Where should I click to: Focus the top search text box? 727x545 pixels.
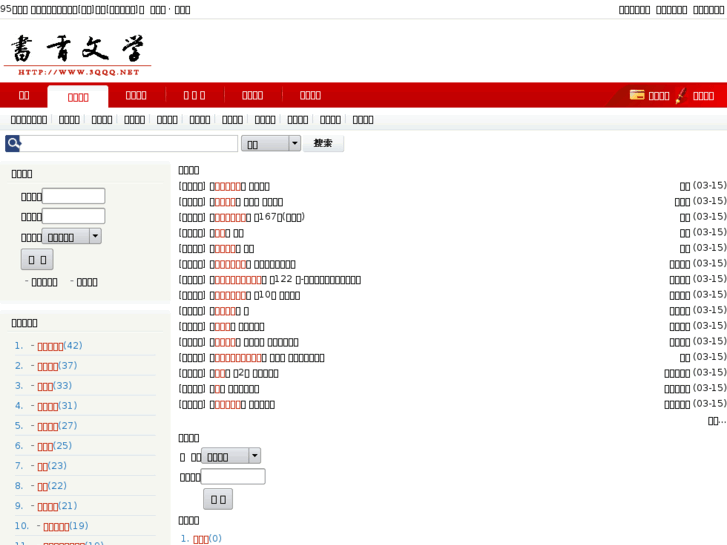point(129,143)
